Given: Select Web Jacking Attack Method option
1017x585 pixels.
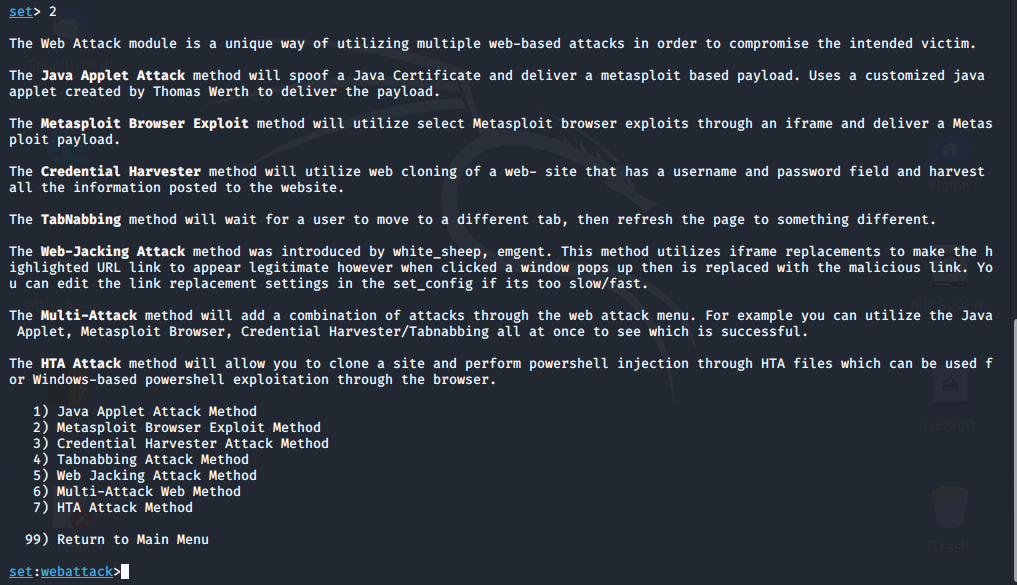Looking at the screenshot, I should [156, 475].
